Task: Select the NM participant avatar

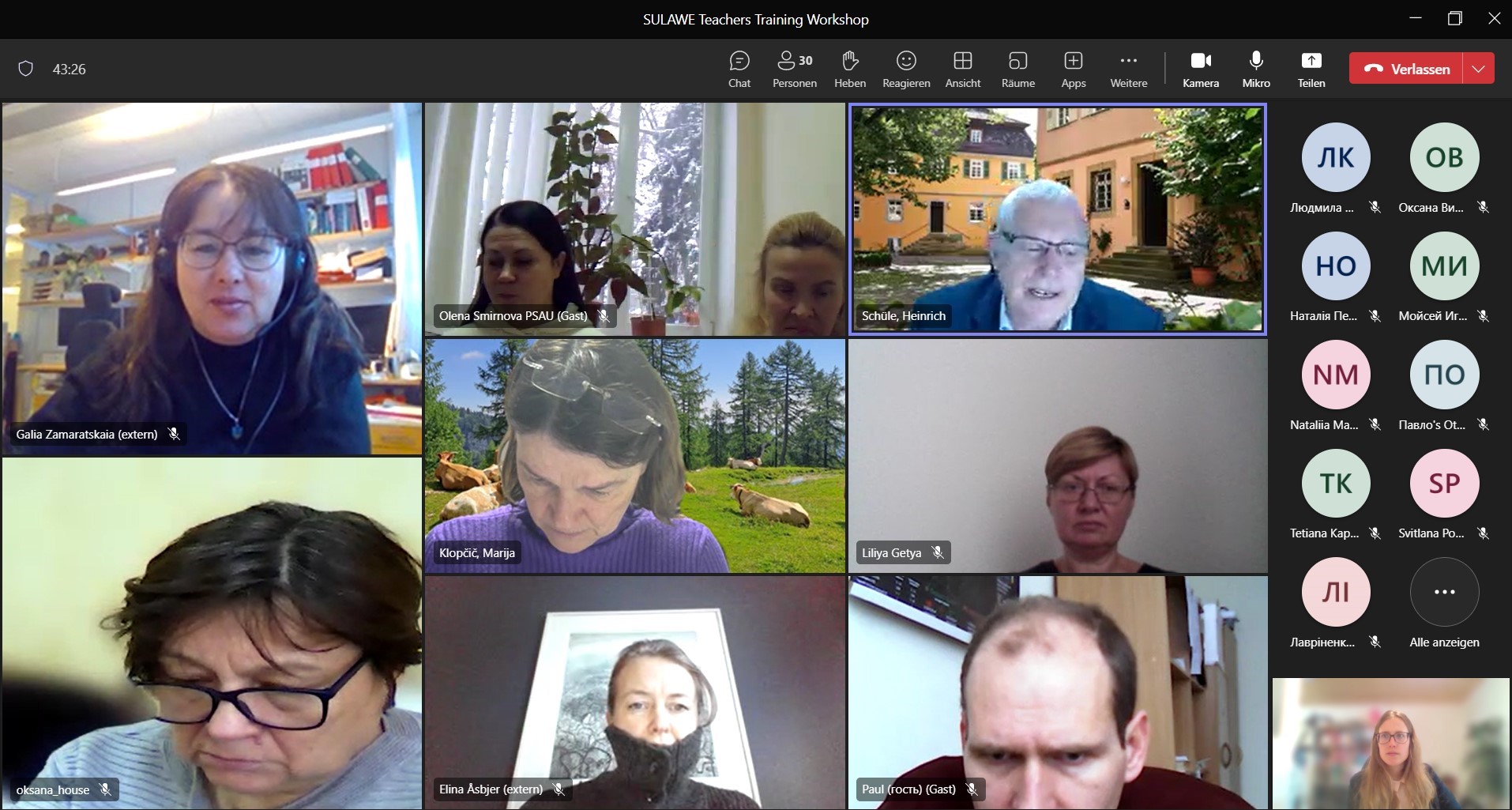Action: pos(1336,375)
